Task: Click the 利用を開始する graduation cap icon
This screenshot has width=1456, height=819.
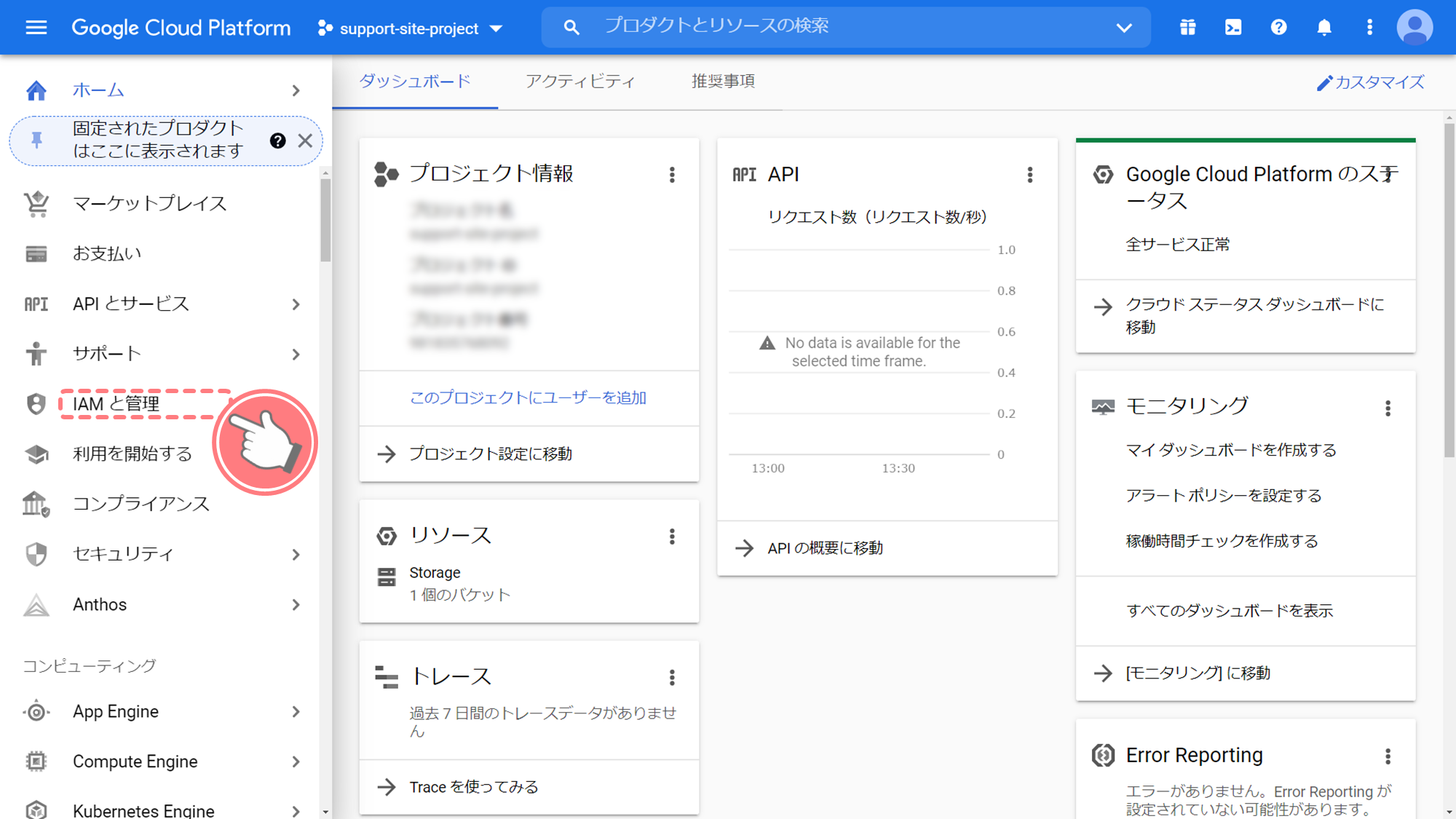Action: [x=36, y=454]
